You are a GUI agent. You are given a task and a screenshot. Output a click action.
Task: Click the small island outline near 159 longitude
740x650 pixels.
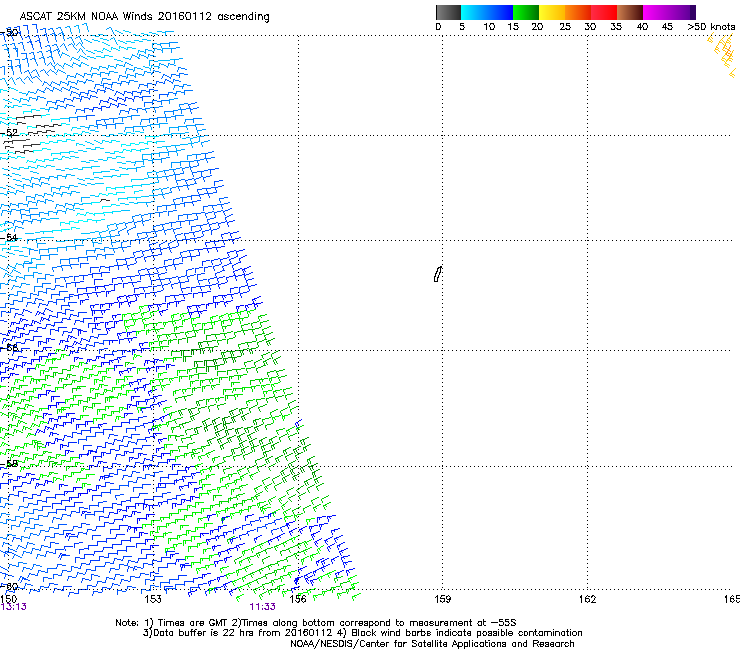[438, 274]
